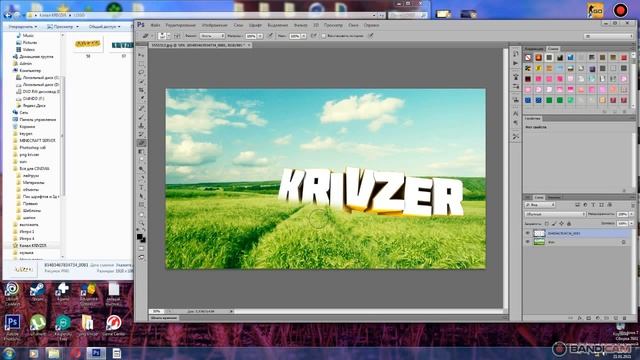Select the Horizontal Type tool
Screen dimensions: 640x360
tap(141, 187)
